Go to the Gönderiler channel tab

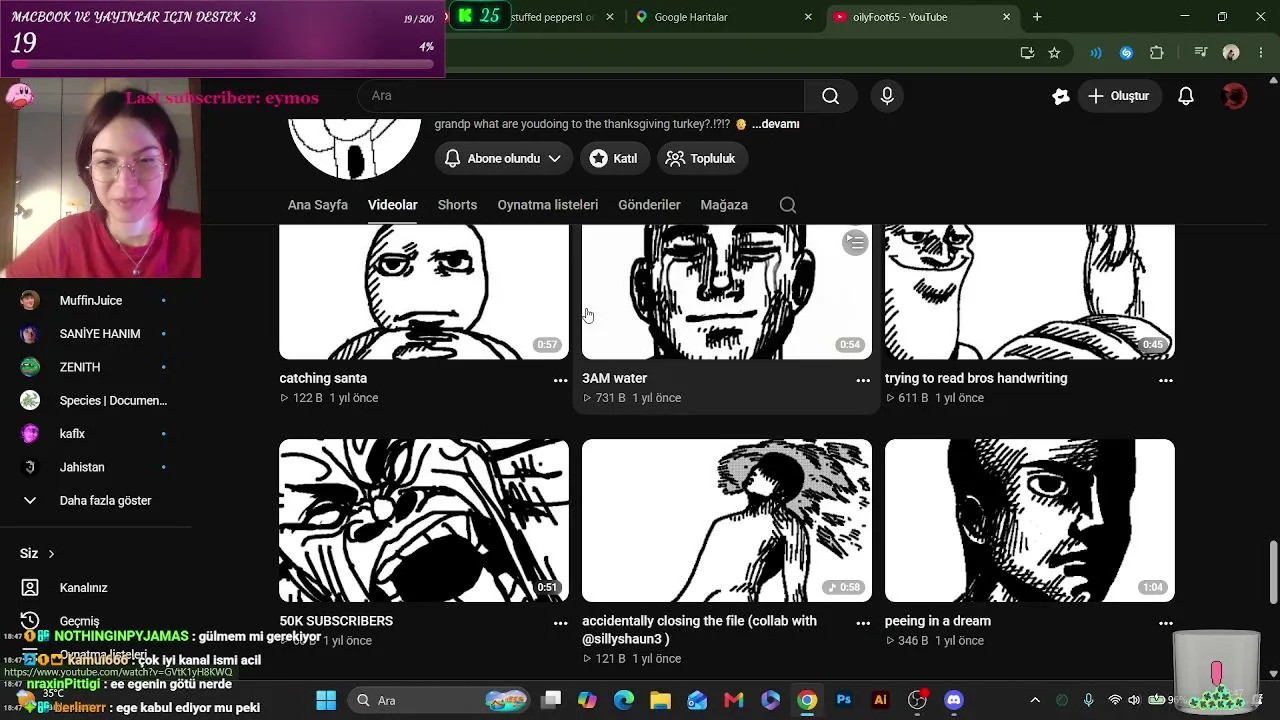point(649,205)
